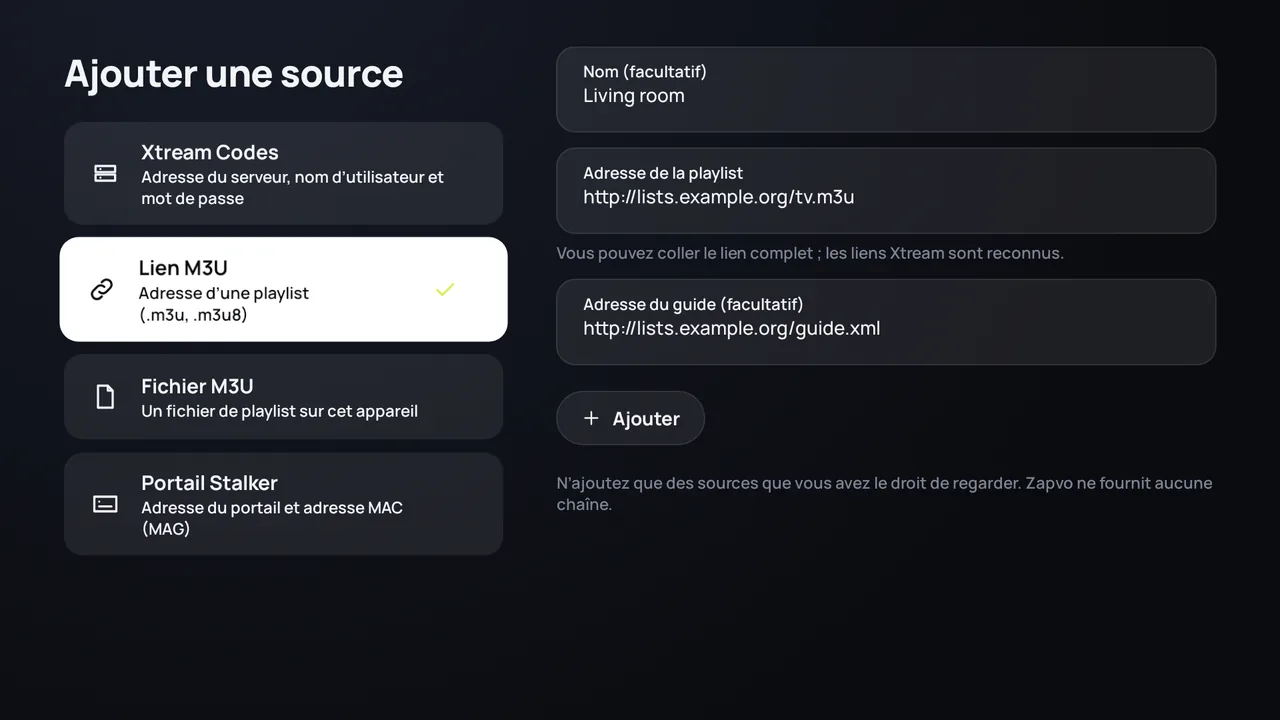Edit the Adresse de la playlist field
1280x720 pixels.
point(886,190)
